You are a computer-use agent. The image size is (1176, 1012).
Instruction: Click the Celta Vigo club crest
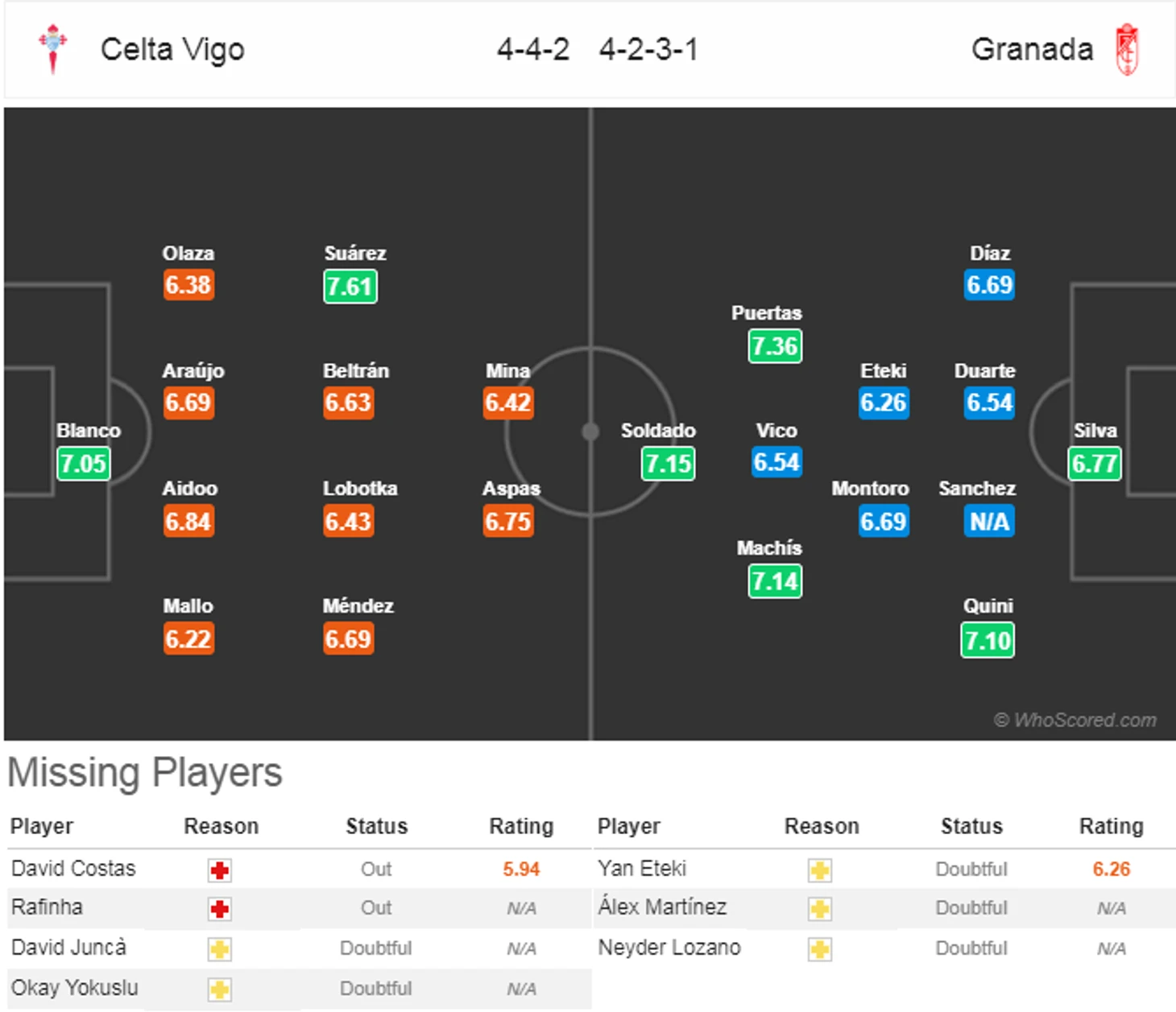(53, 48)
